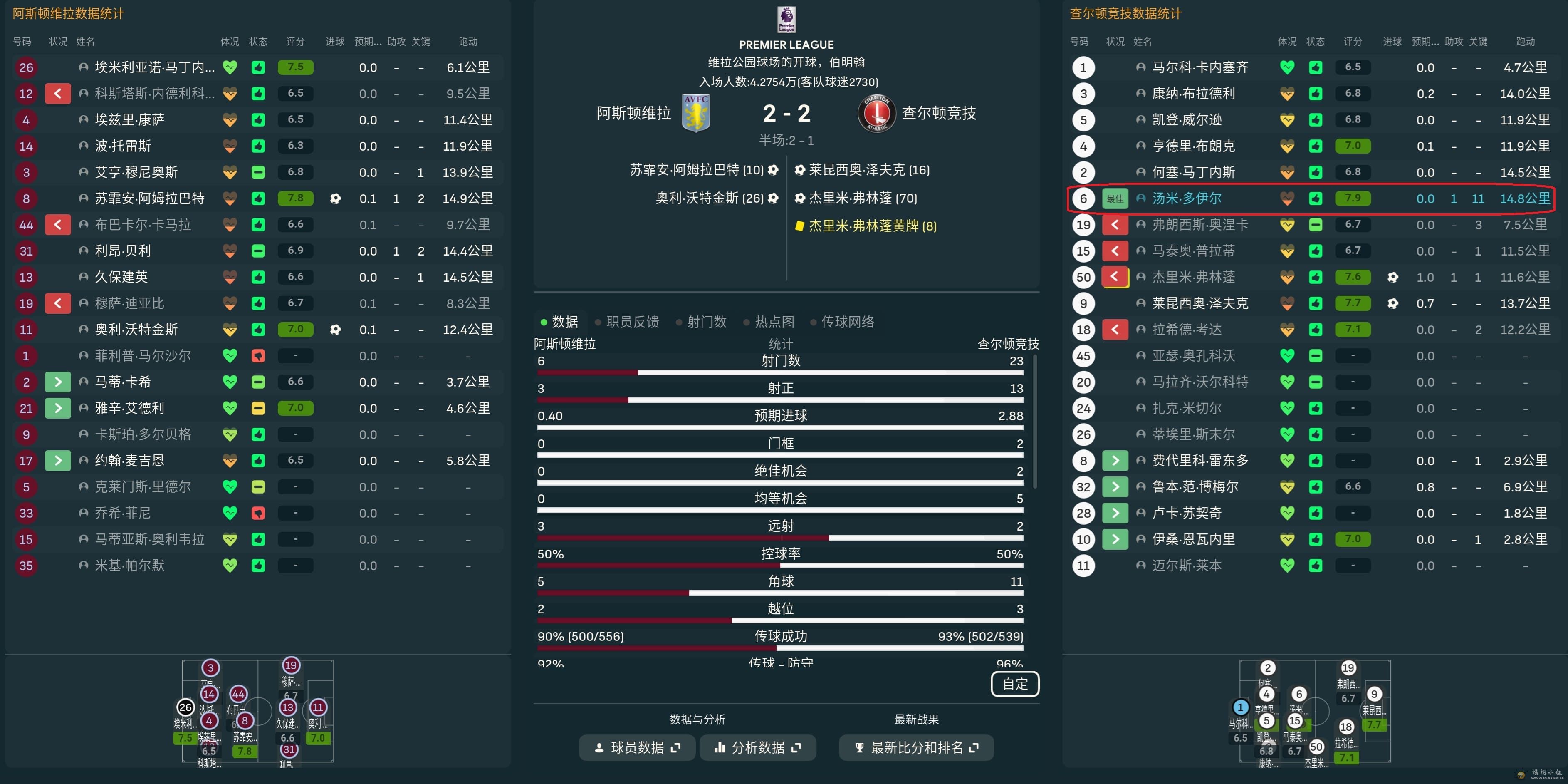Viewport: 1568px width, 784px height.
Task: Click the substituted-off icon for 弗朗西斯·奥涅卡
Action: point(1115,225)
